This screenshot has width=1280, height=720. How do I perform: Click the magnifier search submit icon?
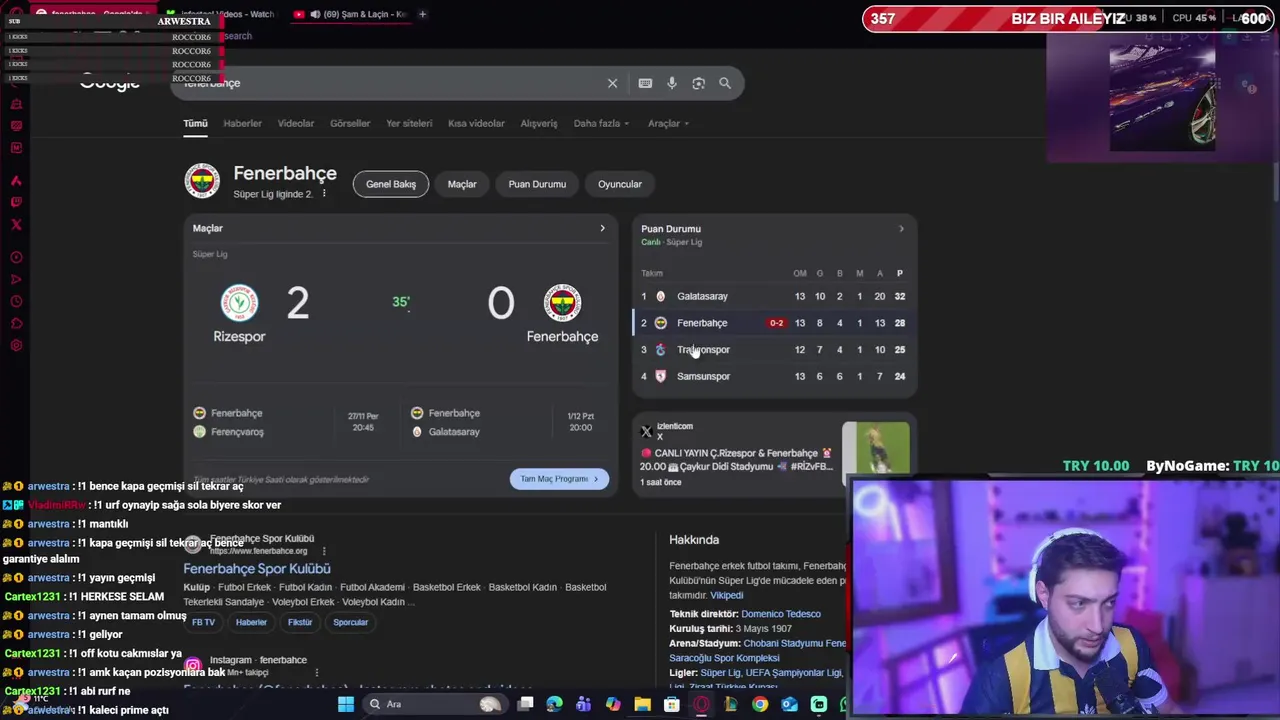(x=725, y=83)
